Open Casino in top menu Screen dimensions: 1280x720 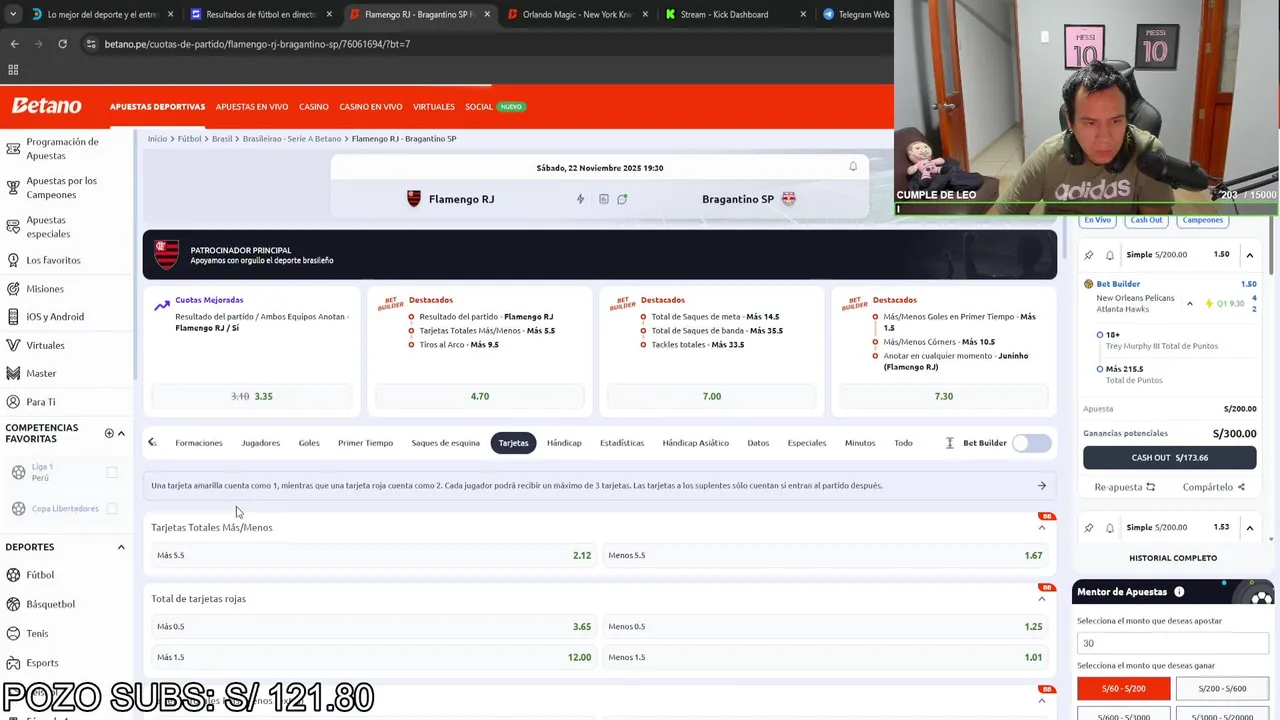point(314,107)
